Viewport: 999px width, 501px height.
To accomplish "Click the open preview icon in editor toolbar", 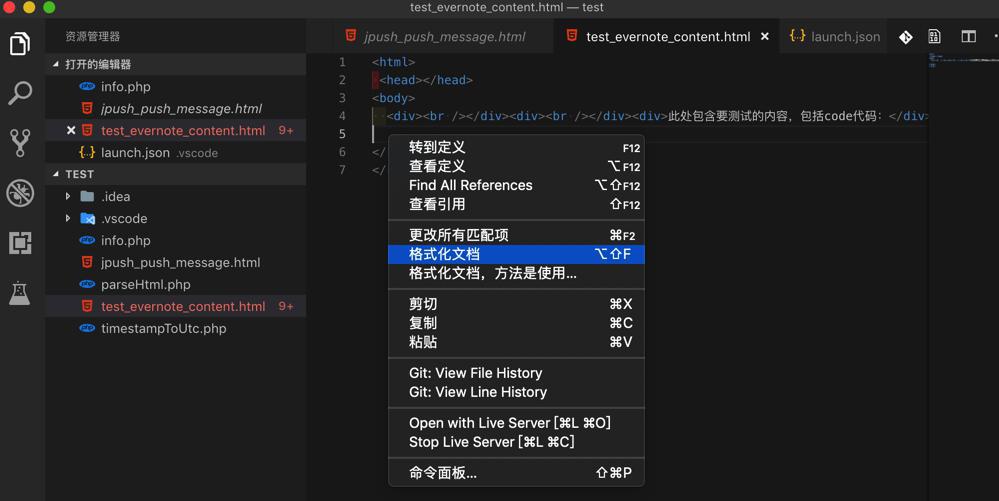I will [x=935, y=37].
